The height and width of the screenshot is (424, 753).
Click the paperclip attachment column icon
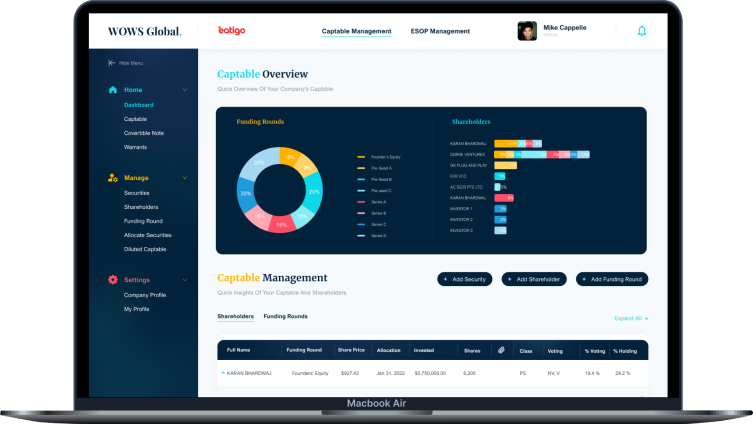point(501,350)
